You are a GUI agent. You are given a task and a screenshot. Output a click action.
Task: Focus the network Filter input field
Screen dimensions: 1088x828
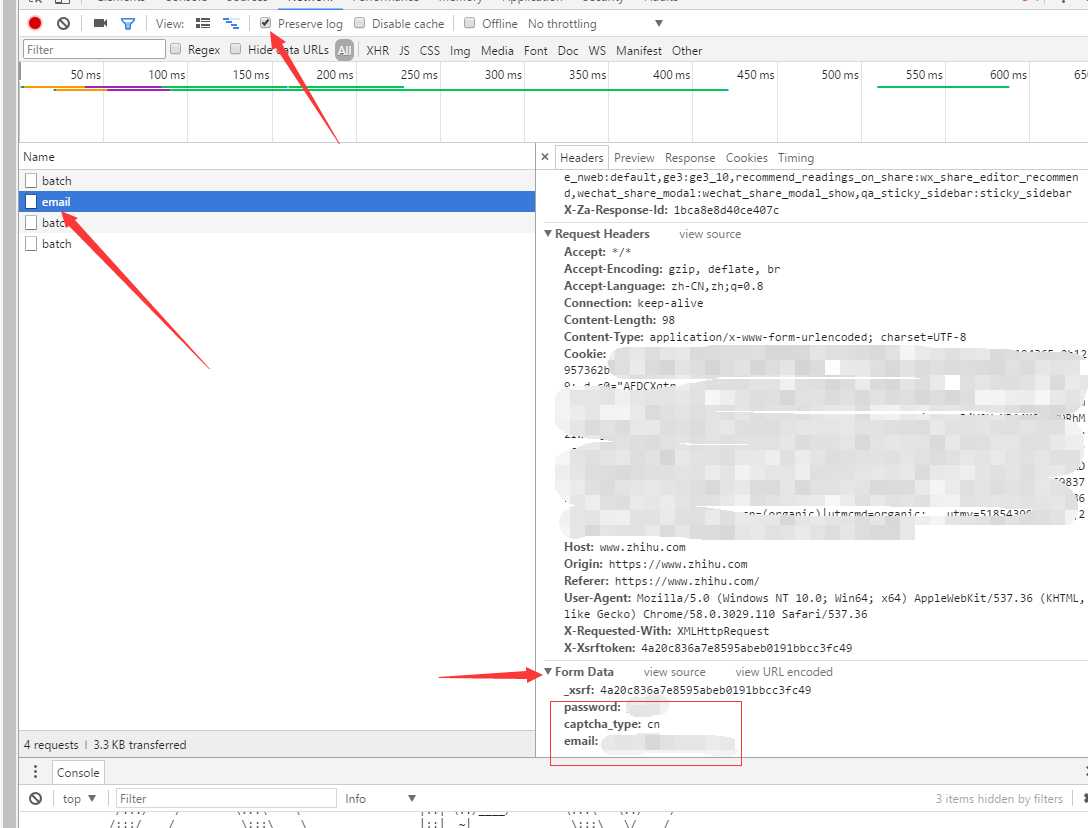click(x=94, y=49)
